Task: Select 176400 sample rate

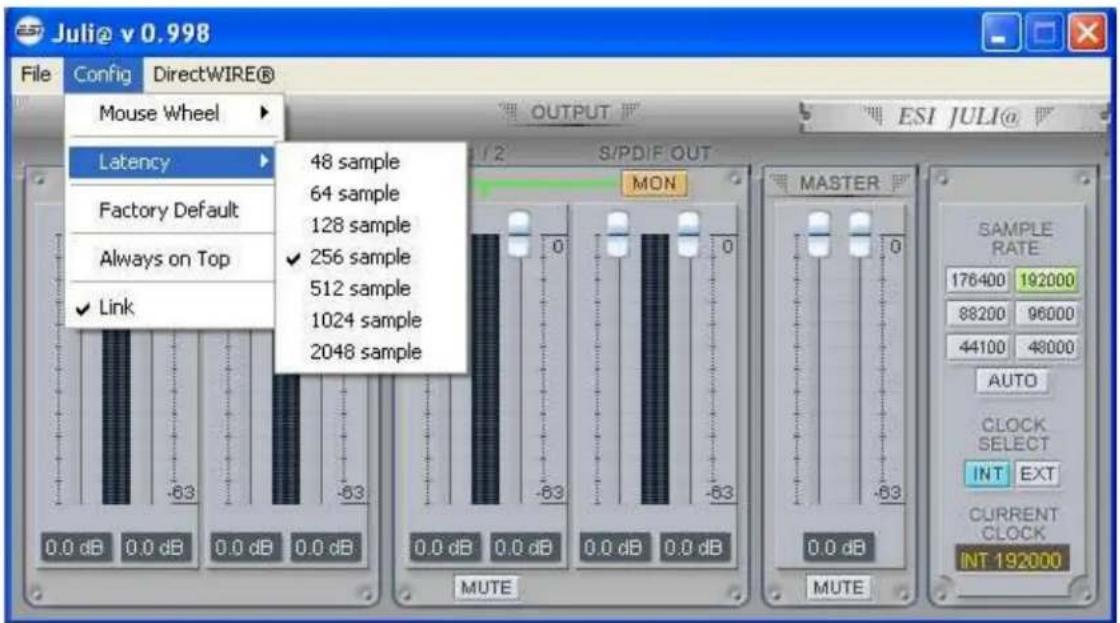Action: coord(978,280)
